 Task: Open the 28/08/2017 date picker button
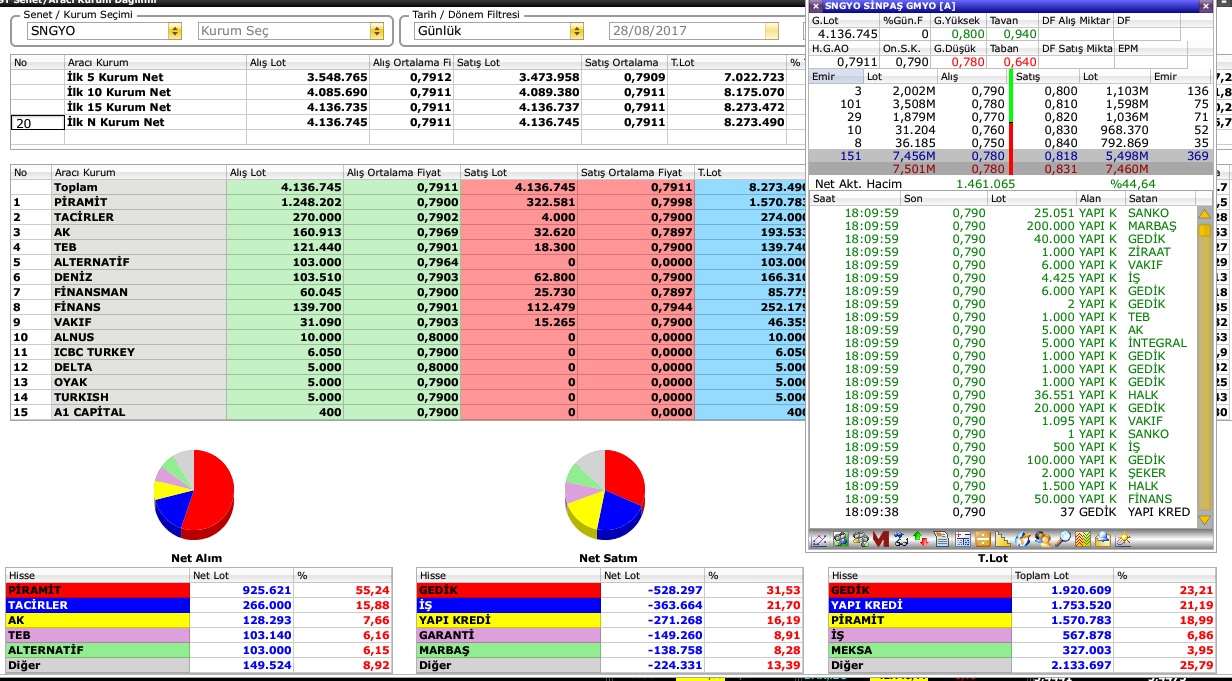pos(771,31)
